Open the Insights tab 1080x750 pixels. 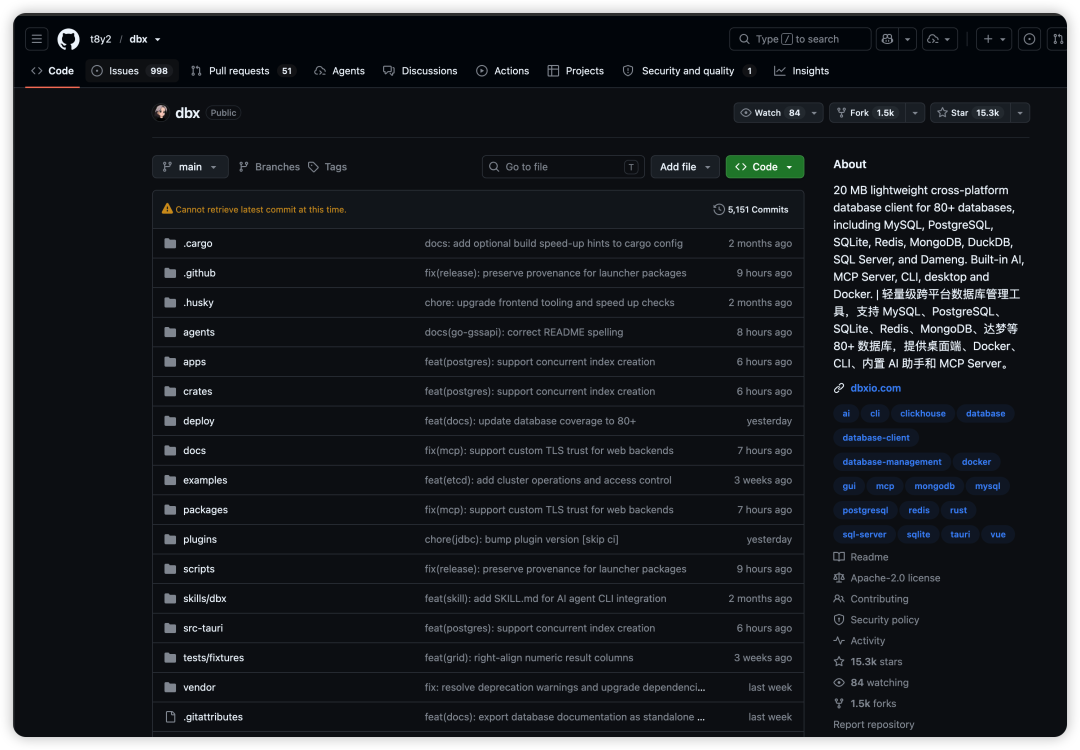(x=802, y=71)
